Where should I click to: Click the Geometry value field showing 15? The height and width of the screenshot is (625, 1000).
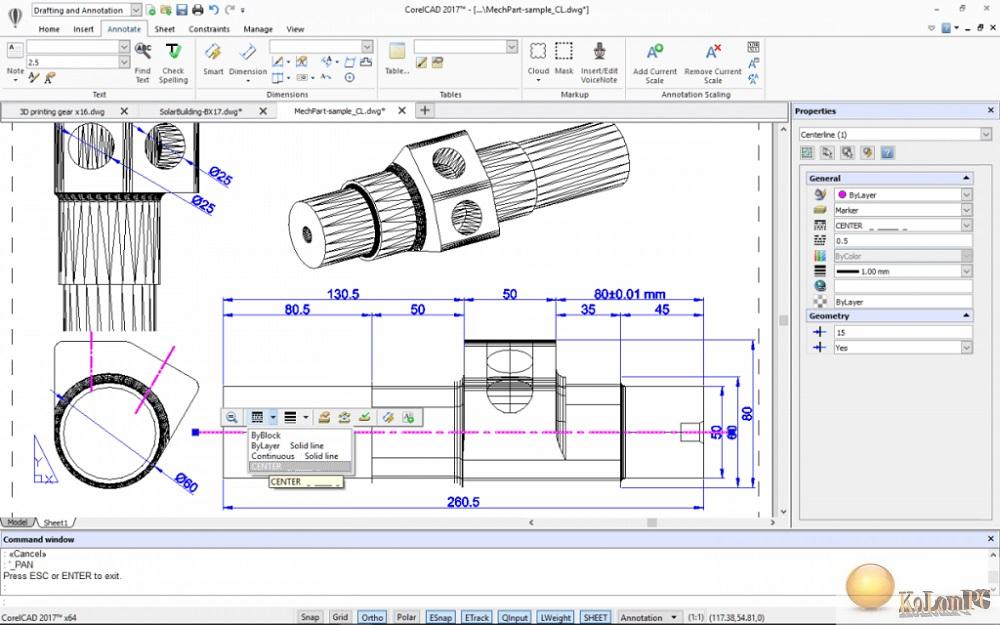coord(903,332)
